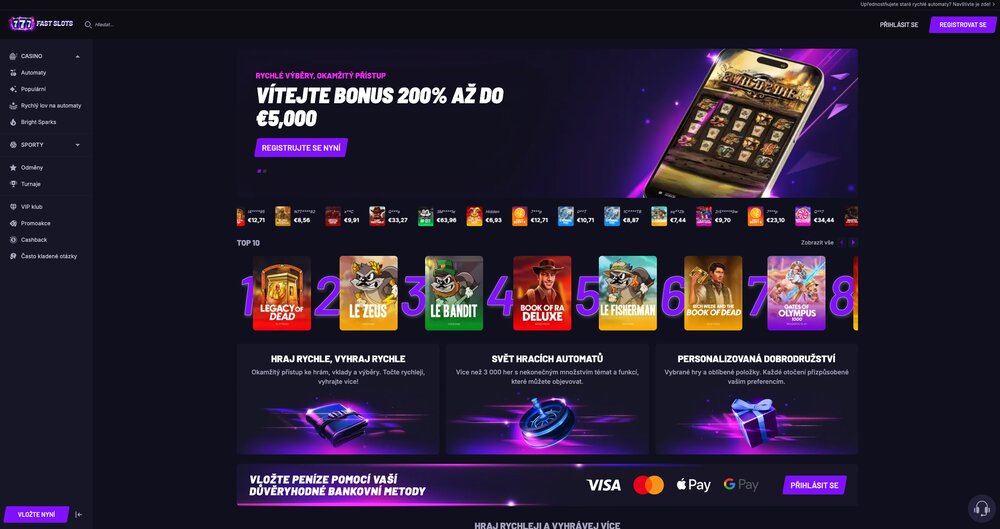1000x529 pixels.
Task: Click PŘIHLÁSIT SE link in header
Action: click(x=899, y=25)
